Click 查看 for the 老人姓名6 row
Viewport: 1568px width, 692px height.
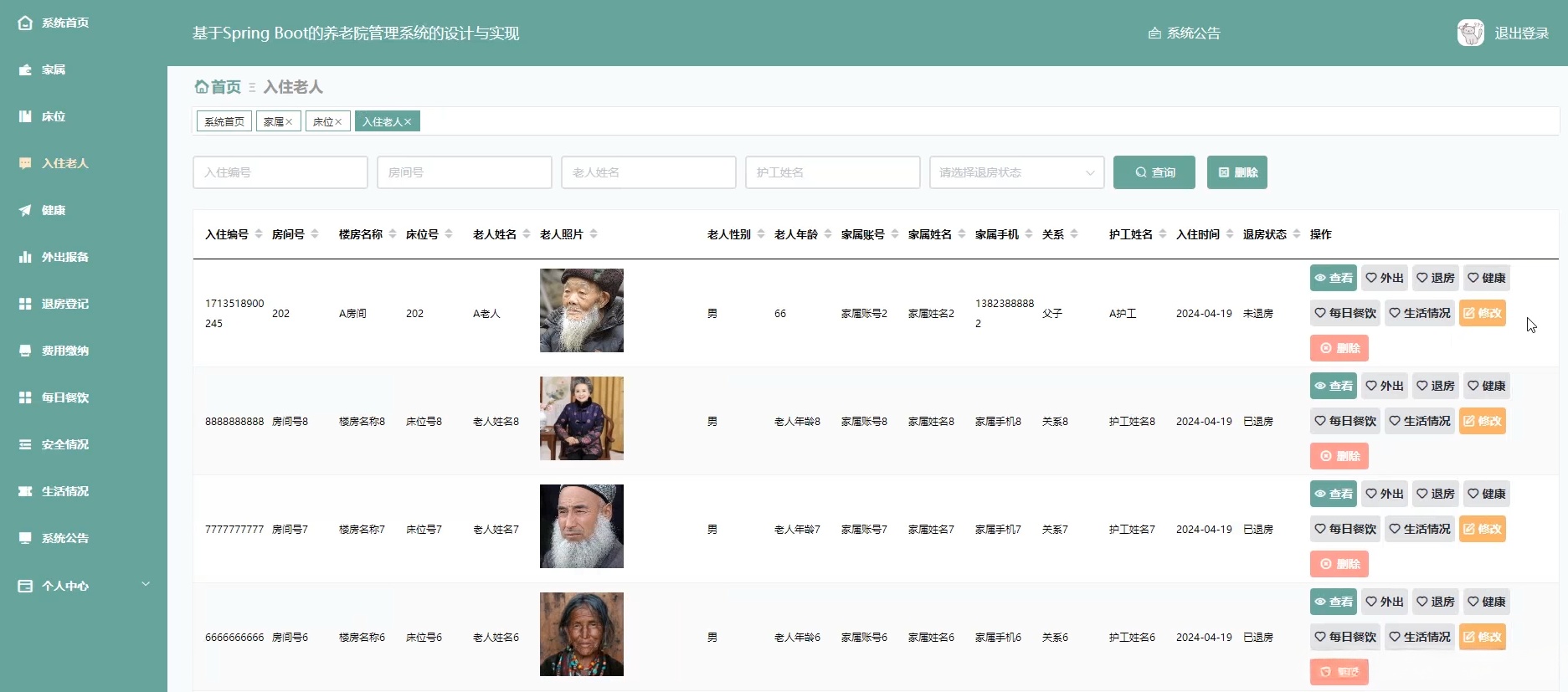pos(1334,602)
